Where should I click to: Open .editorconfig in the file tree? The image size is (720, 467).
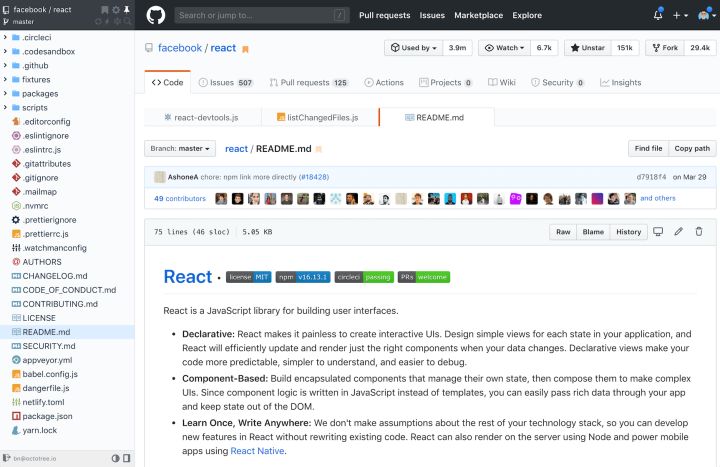[x=46, y=122]
